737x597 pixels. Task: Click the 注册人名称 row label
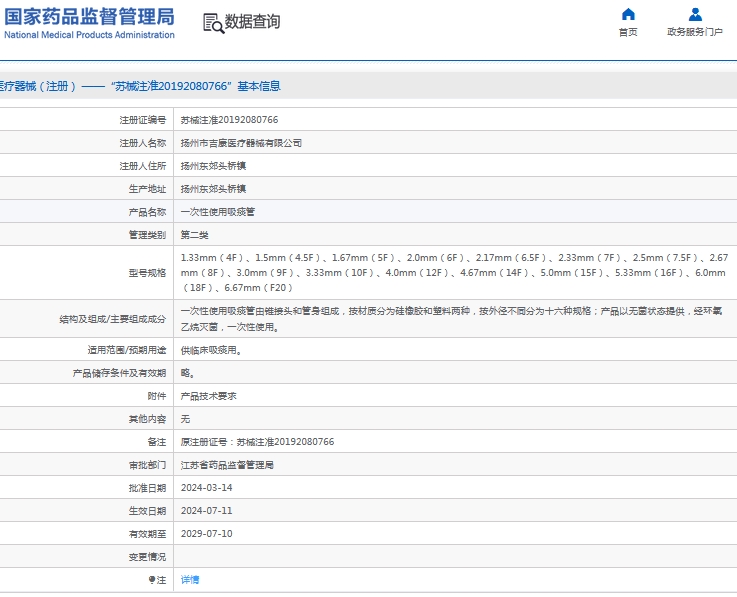coord(142,143)
